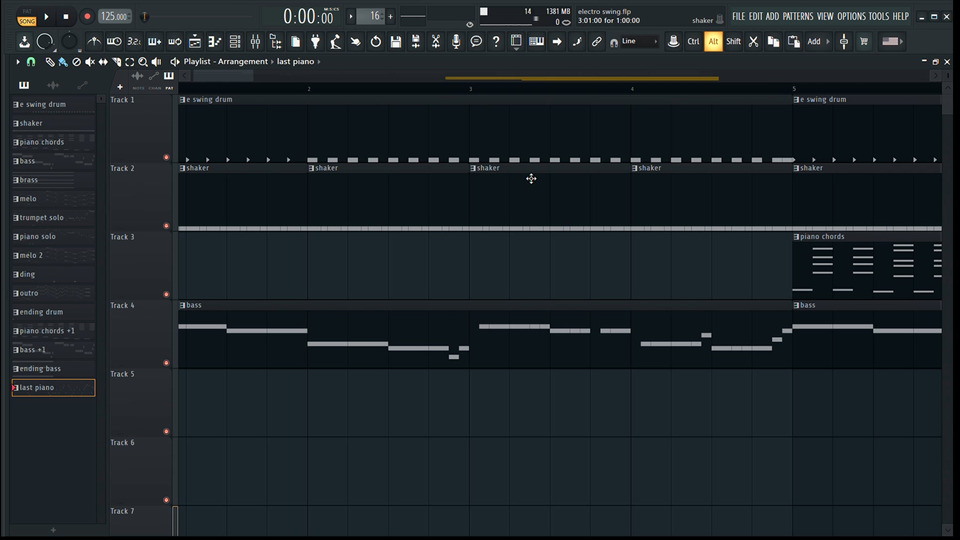
Task: Expand the Add button arrow
Action: pyautogui.click(x=828, y=42)
